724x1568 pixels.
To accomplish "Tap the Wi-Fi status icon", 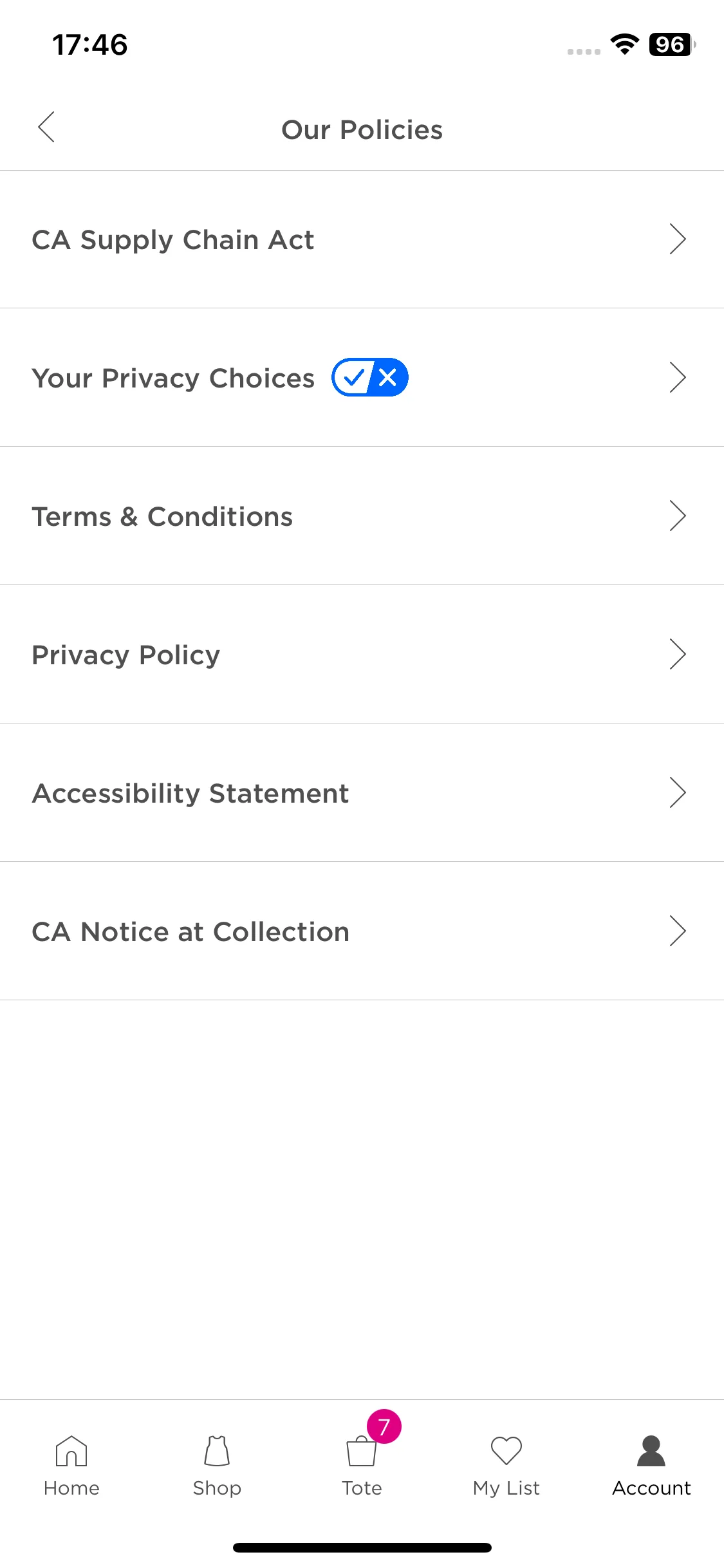I will [x=624, y=44].
